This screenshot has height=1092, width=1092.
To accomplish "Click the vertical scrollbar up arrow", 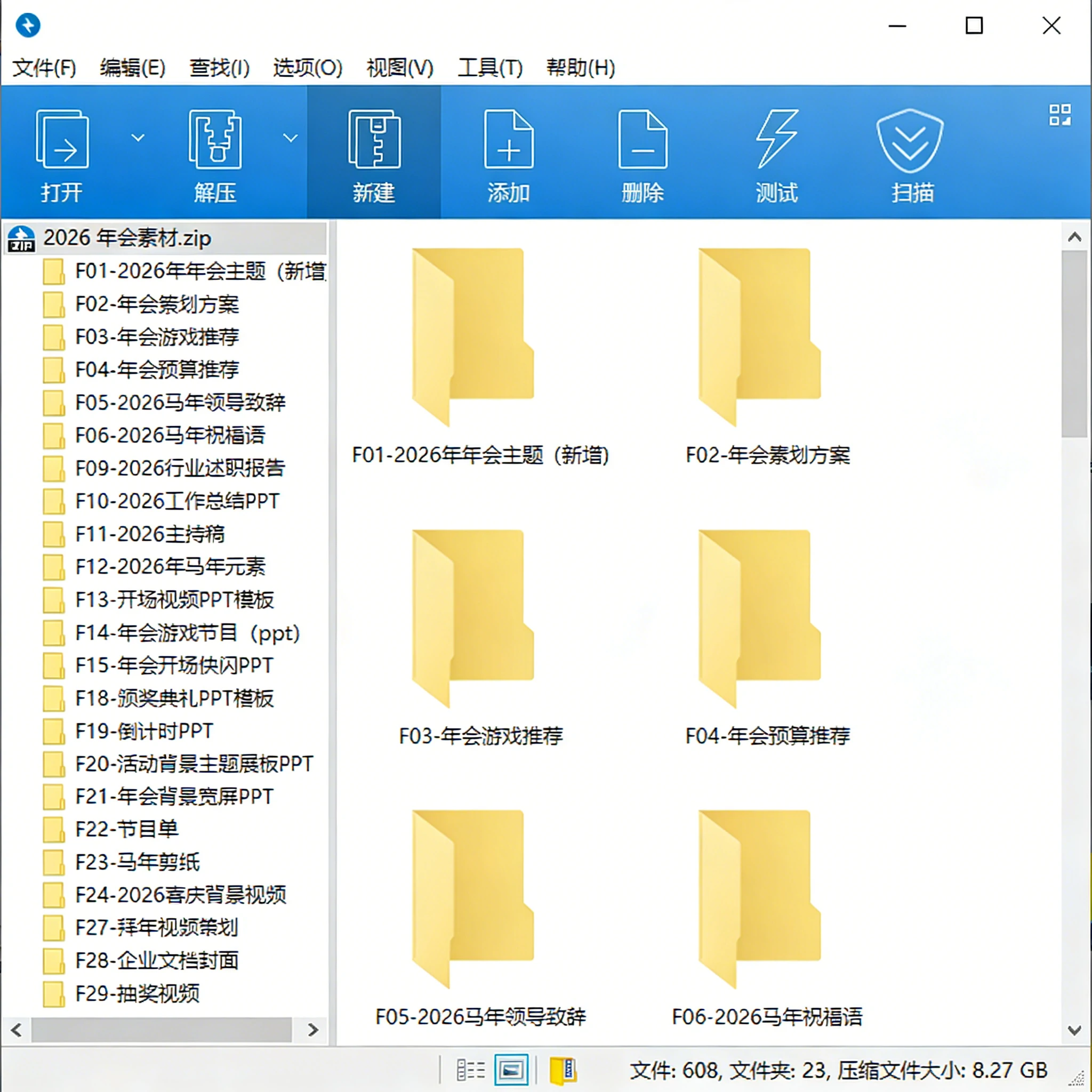I will point(1073,237).
